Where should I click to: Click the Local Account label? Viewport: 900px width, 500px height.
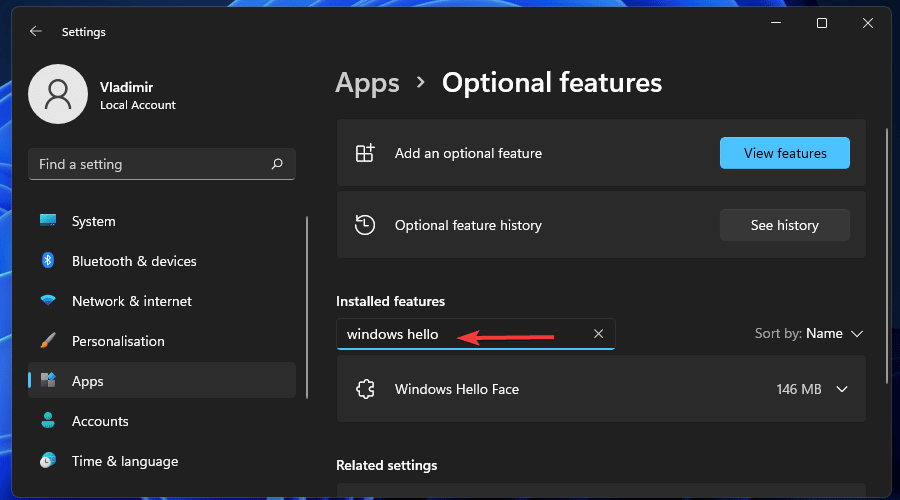click(138, 105)
